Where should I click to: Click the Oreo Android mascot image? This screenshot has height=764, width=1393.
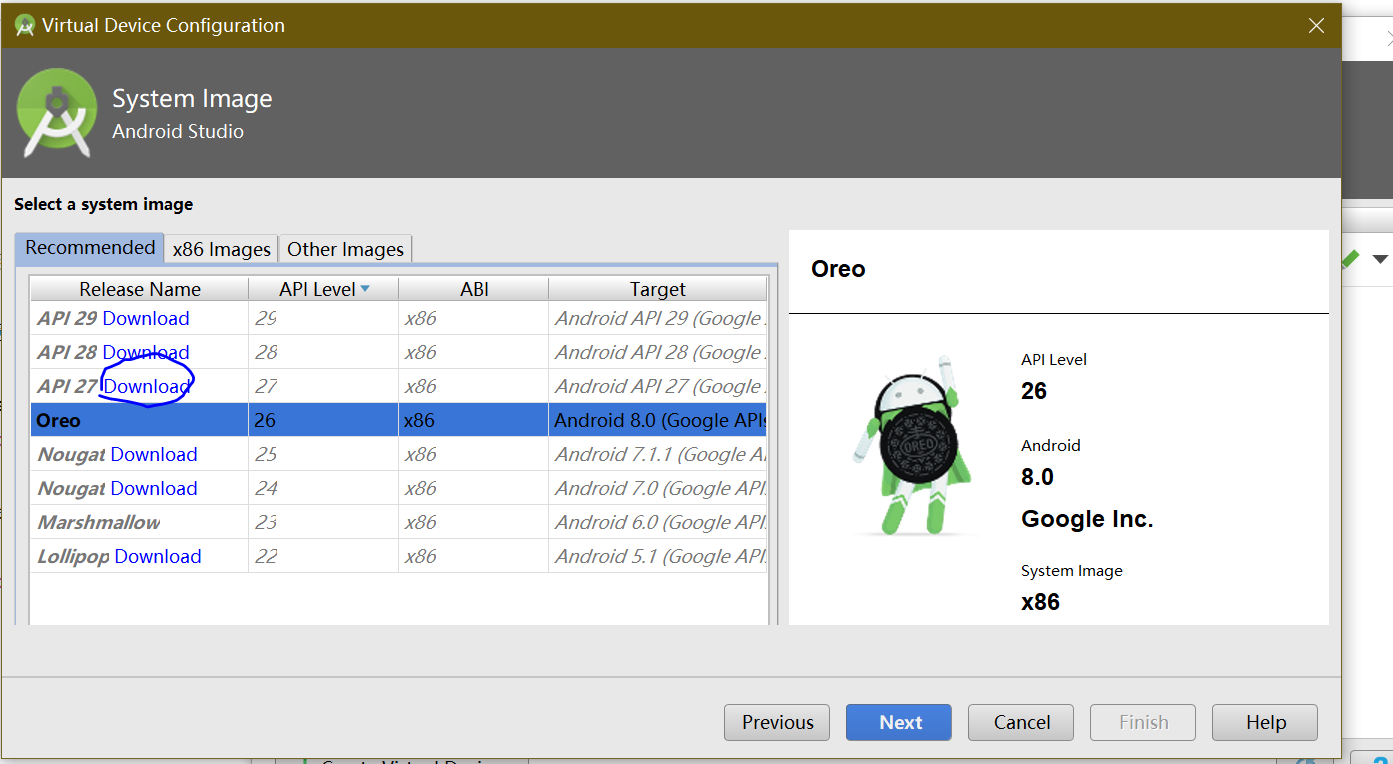pos(911,445)
